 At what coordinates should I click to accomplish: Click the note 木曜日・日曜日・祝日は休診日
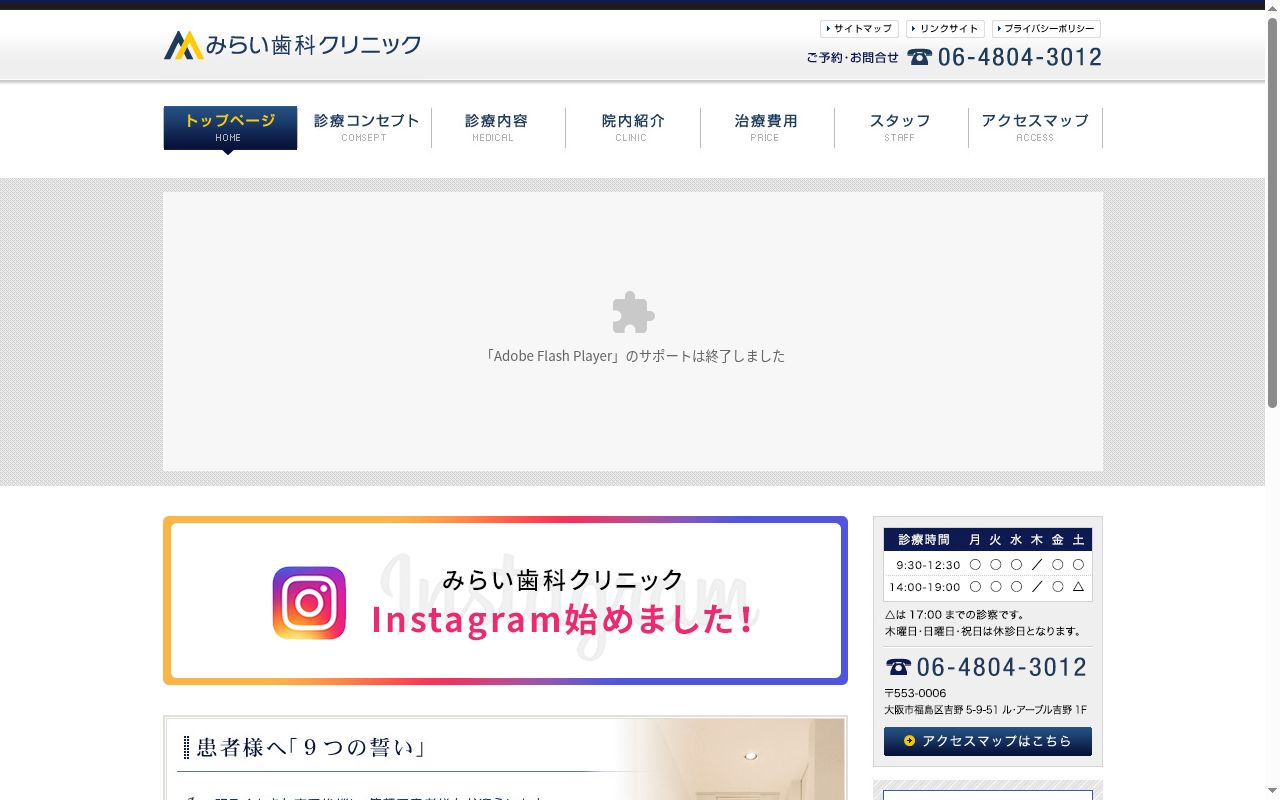[984, 631]
